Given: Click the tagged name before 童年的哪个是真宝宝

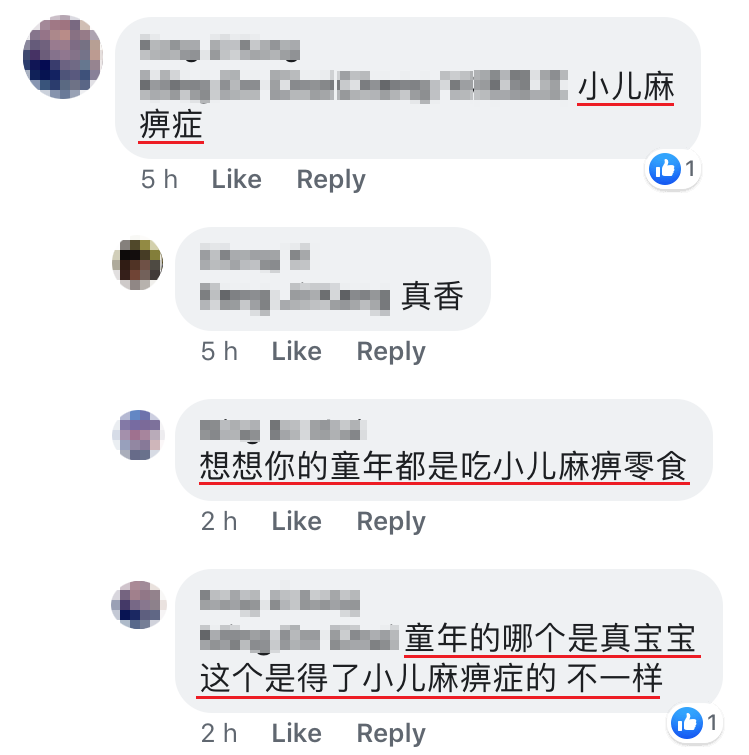Looking at the screenshot, I should click(x=299, y=638).
